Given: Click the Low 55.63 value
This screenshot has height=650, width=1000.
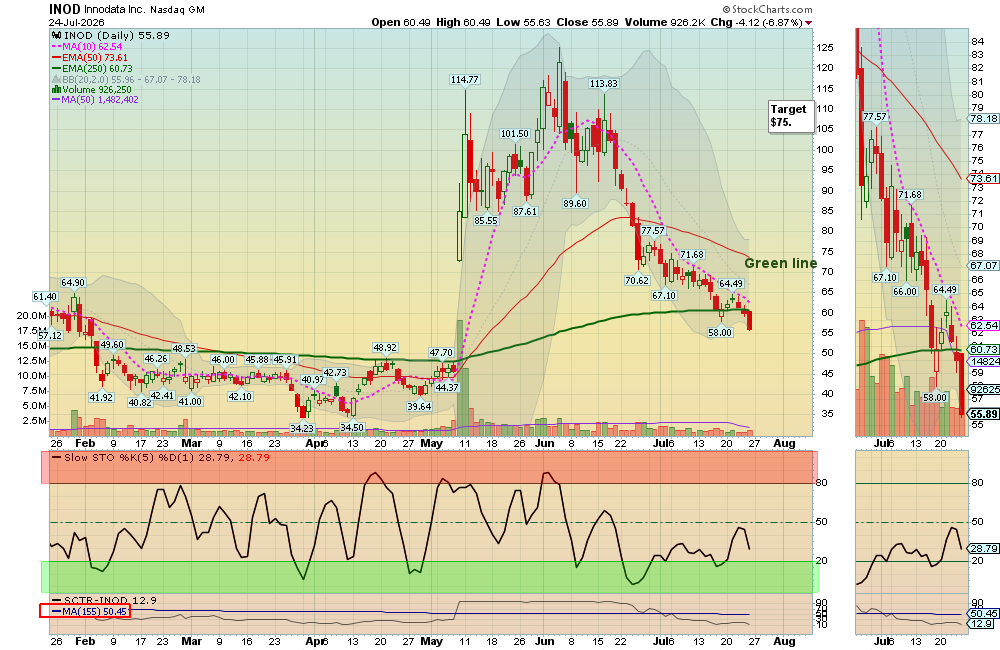Looking at the screenshot, I should 523,22.
